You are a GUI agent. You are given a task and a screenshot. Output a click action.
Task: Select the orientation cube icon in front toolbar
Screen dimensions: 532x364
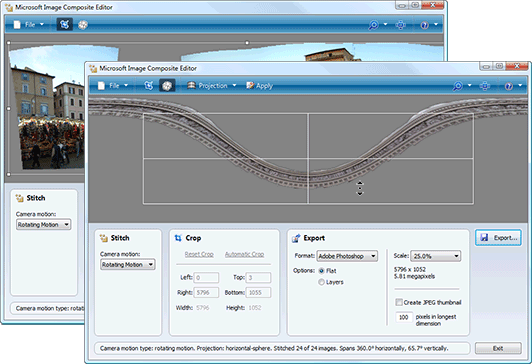click(x=167, y=85)
